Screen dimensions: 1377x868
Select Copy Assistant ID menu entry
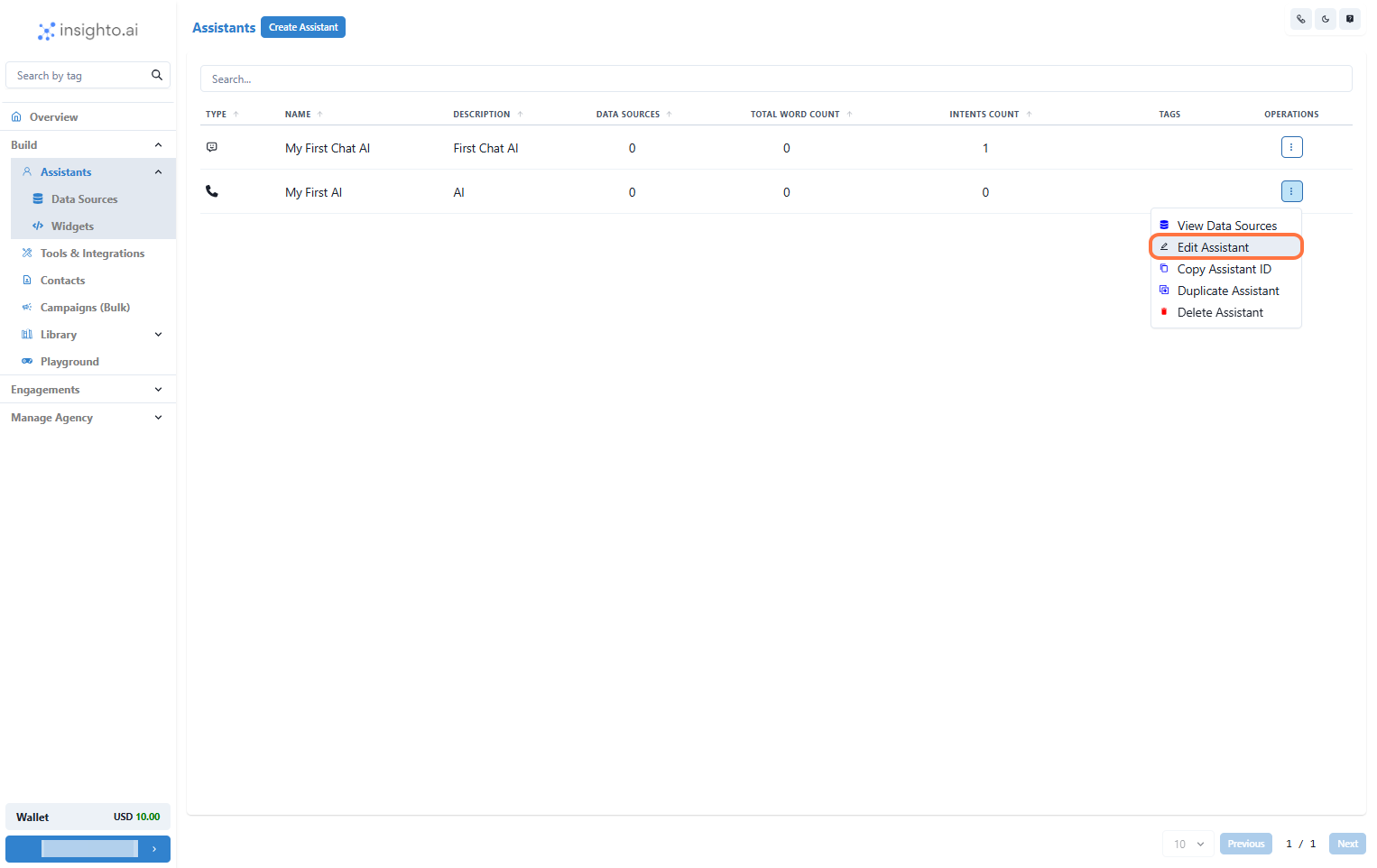click(1226, 269)
